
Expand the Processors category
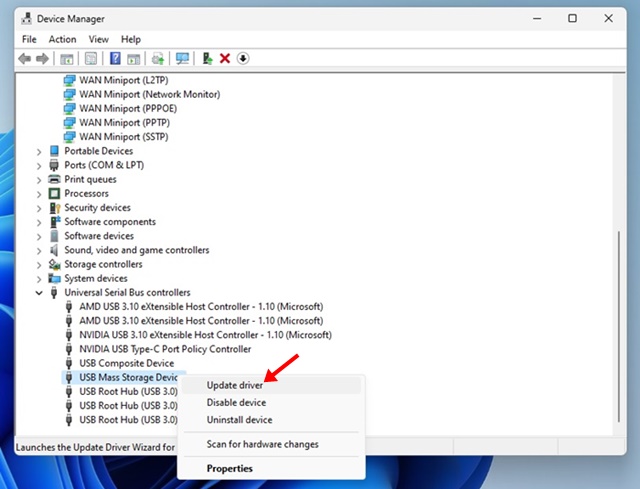point(40,193)
